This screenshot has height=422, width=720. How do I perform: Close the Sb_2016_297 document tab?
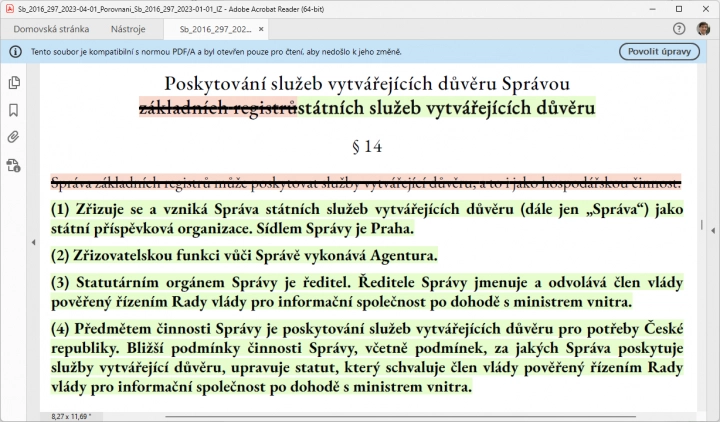point(261,29)
